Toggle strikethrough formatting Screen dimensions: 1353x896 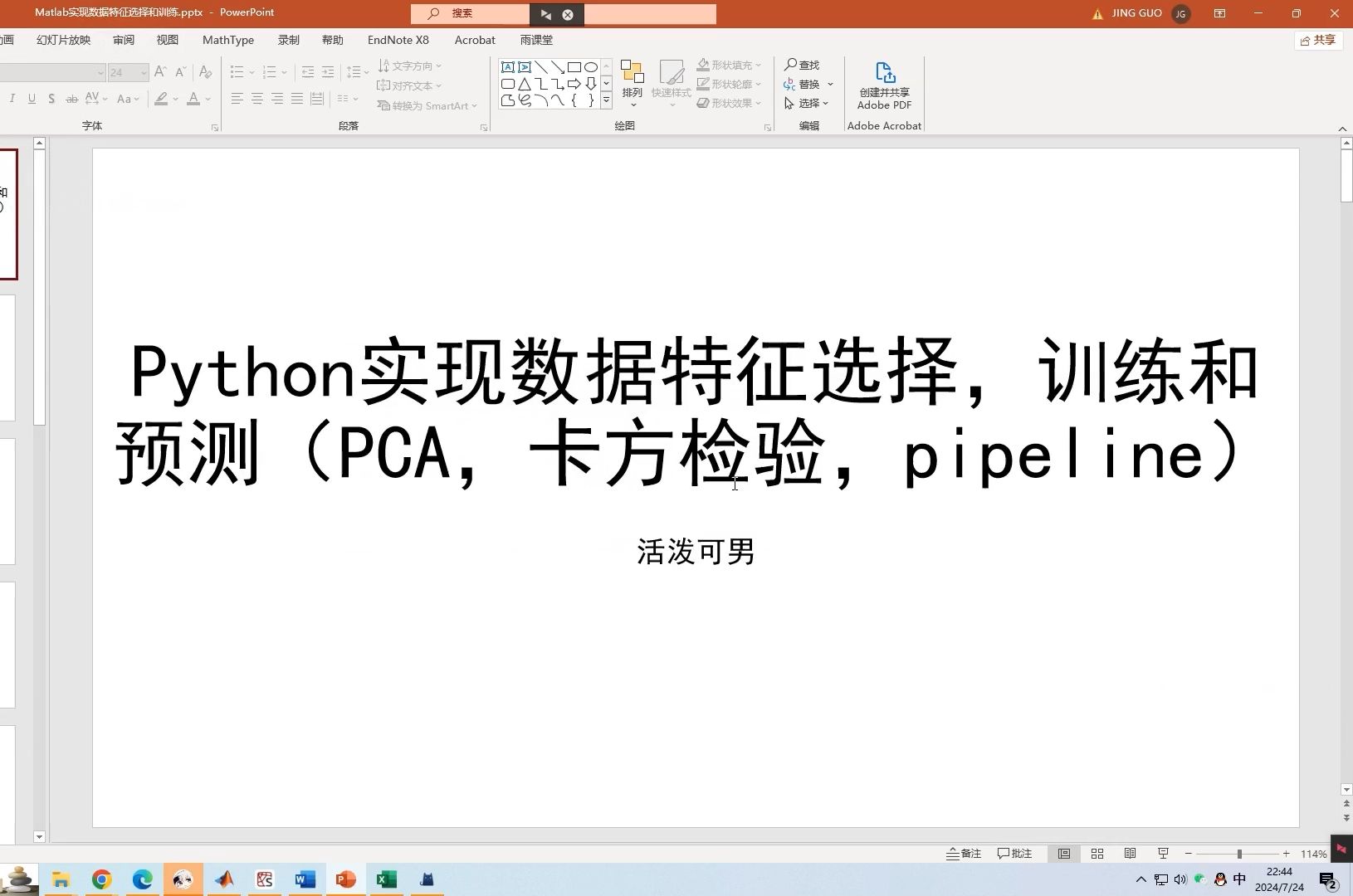(x=72, y=99)
